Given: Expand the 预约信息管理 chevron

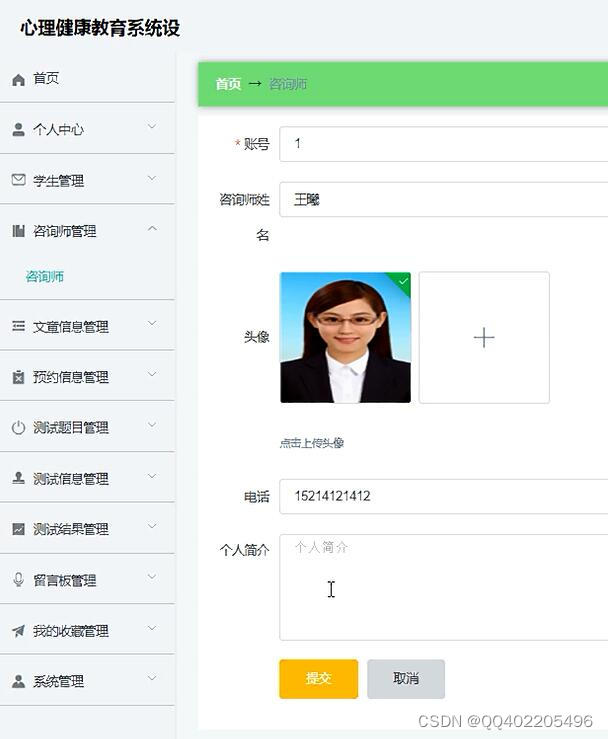Looking at the screenshot, I should pos(152,374).
